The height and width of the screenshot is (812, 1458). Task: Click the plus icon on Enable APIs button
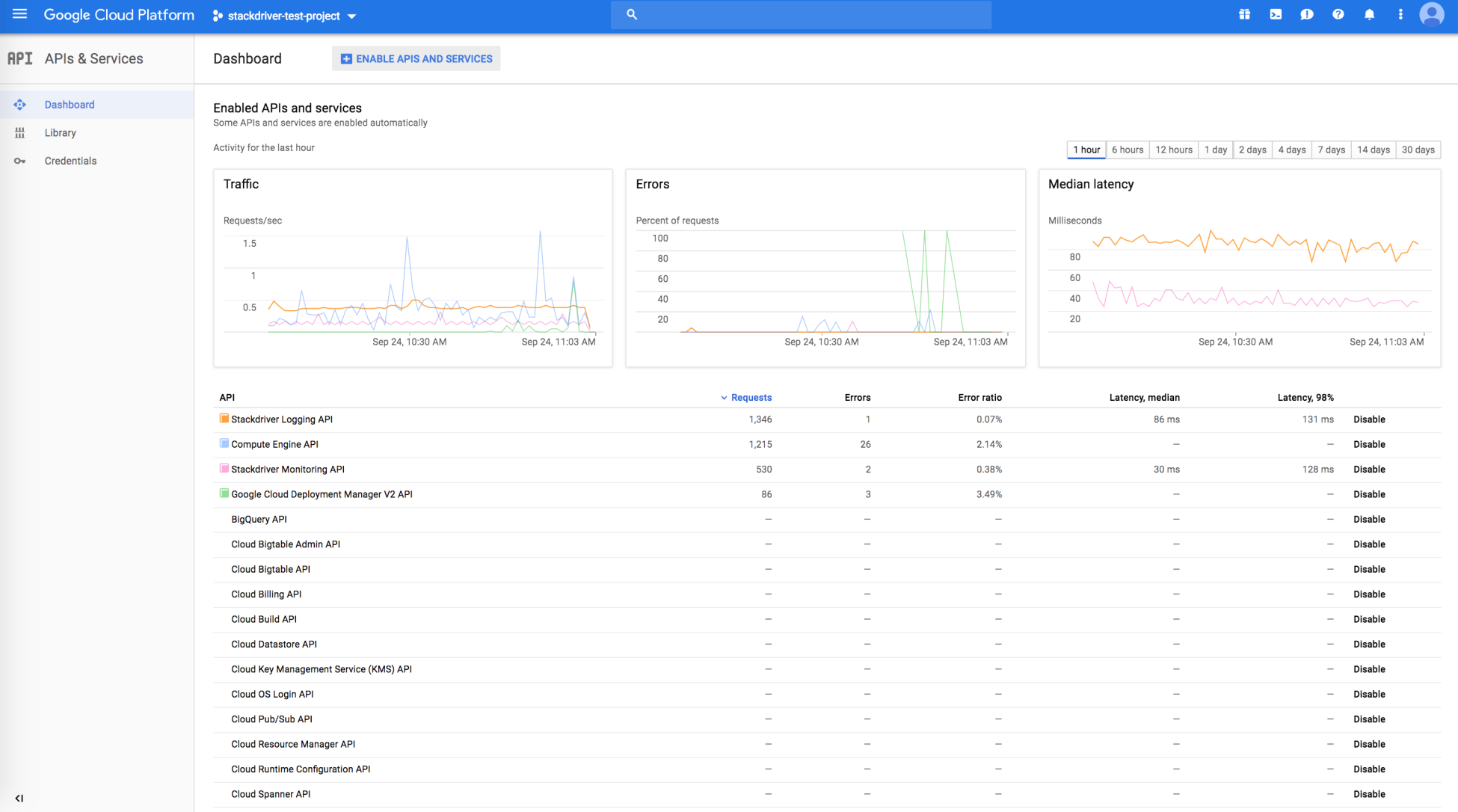[x=346, y=58]
